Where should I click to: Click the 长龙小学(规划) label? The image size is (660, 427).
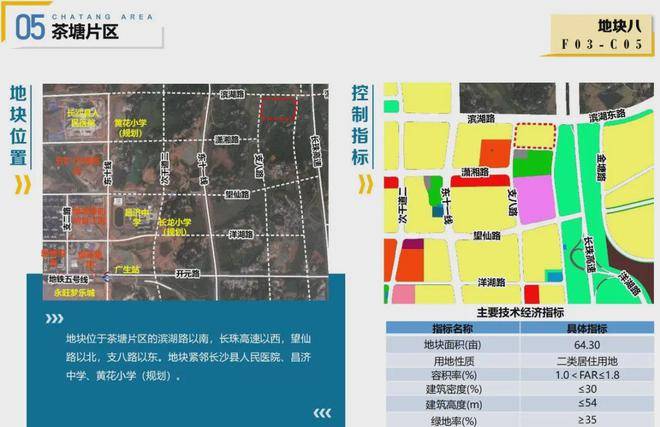(174, 227)
